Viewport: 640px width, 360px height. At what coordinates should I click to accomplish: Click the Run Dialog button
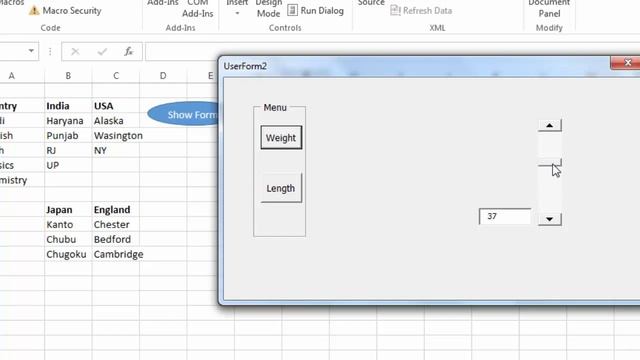316,11
